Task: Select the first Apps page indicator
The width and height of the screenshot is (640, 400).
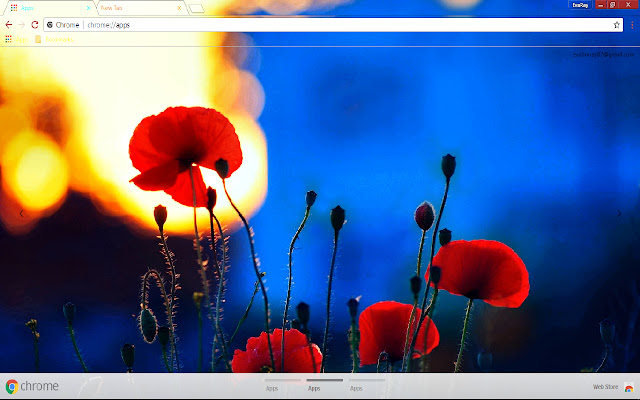Action: tap(282, 385)
